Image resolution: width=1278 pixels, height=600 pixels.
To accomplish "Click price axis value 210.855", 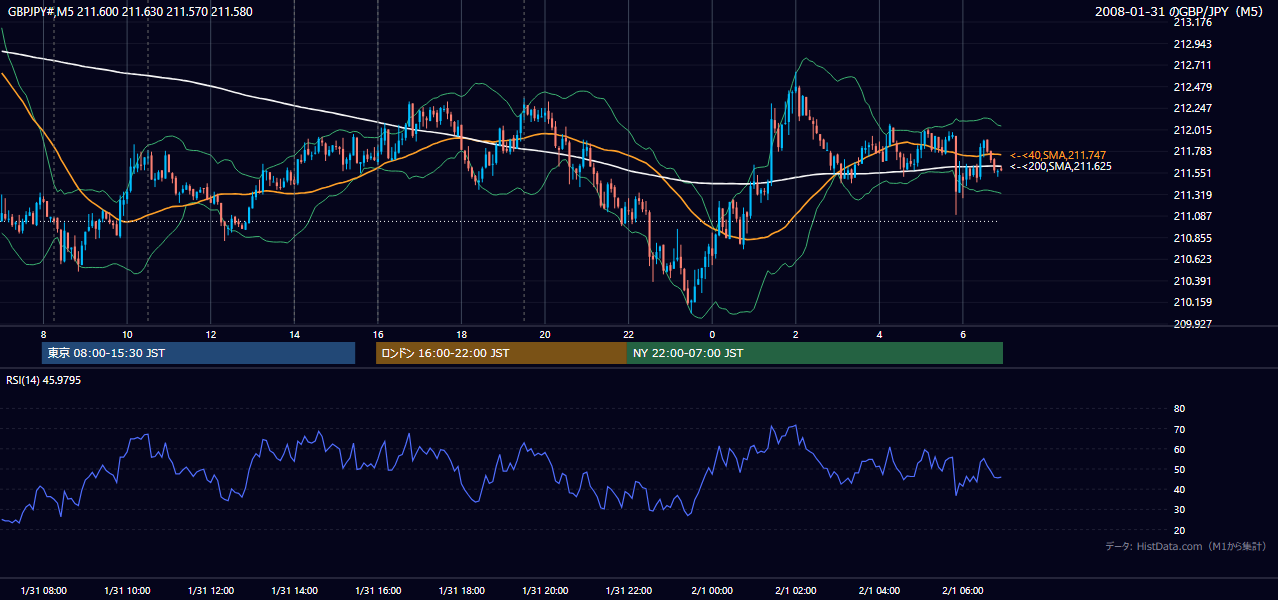I will click(x=1193, y=238).
